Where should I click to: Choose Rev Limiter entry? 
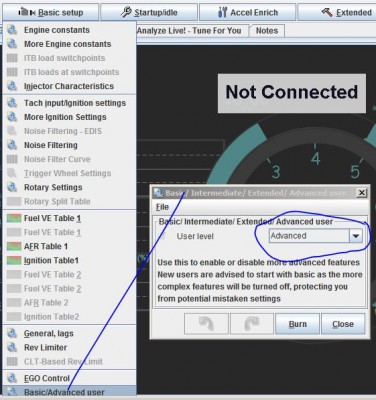(69, 347)
